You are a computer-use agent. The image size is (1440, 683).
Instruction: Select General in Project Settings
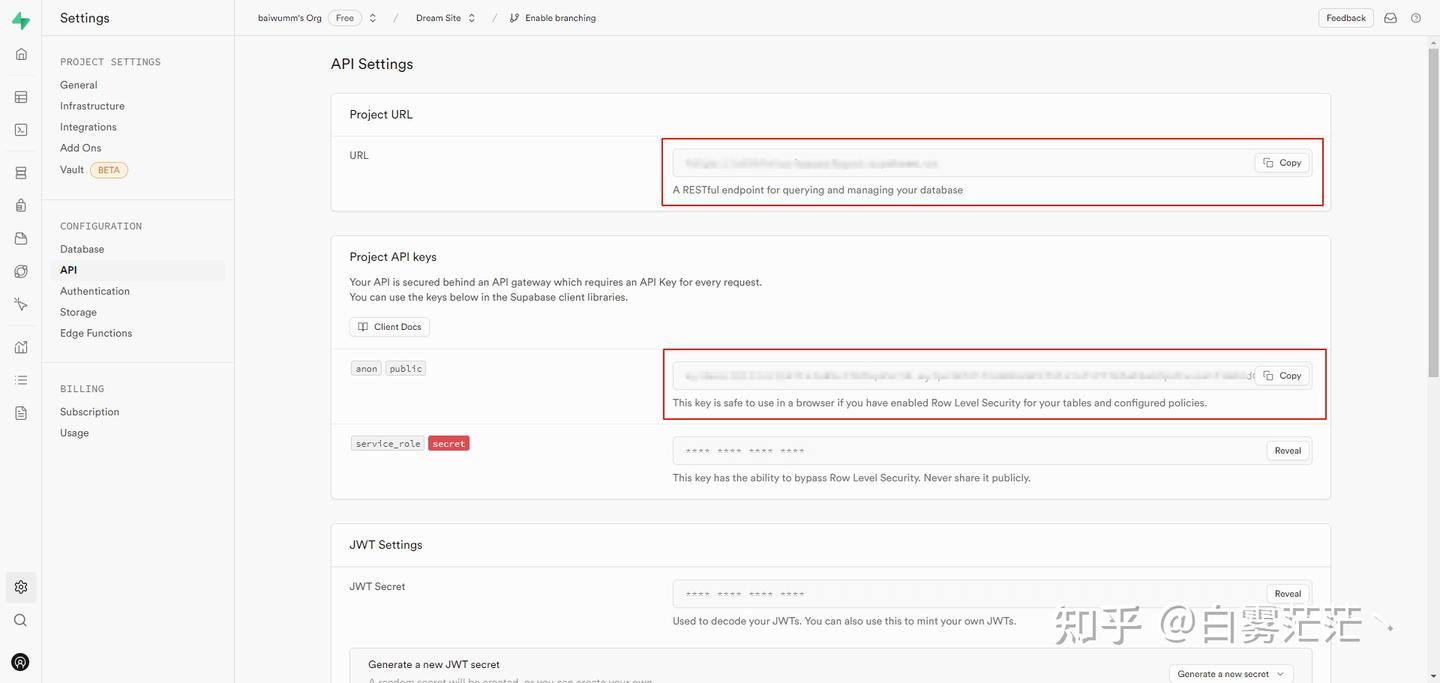[x=79, y=85]
